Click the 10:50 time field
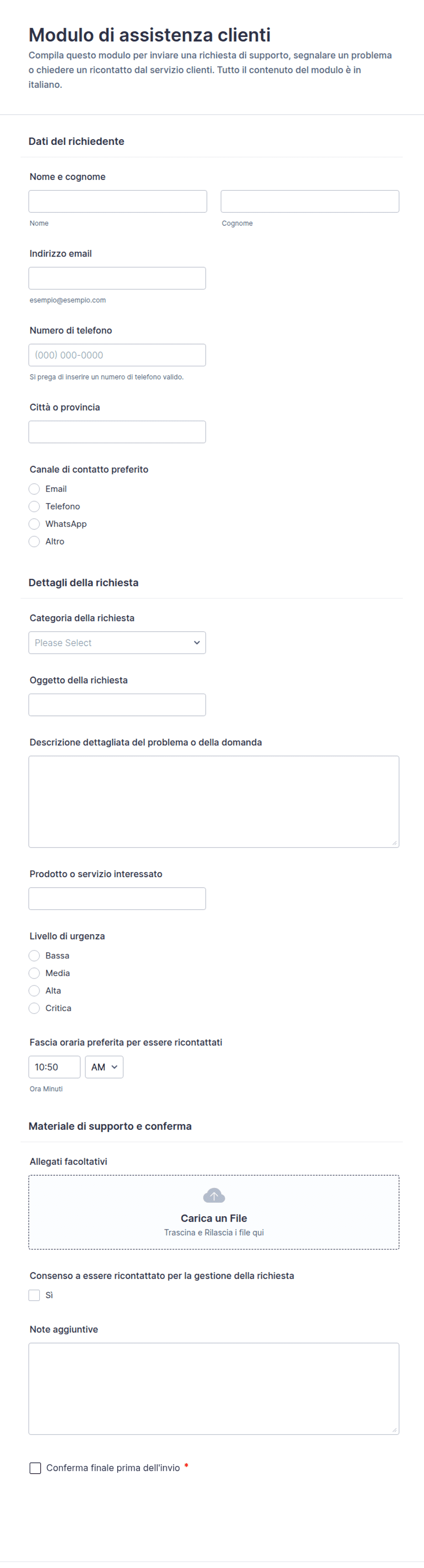This screenshot has width=424, height=1568. [54, 1067]
